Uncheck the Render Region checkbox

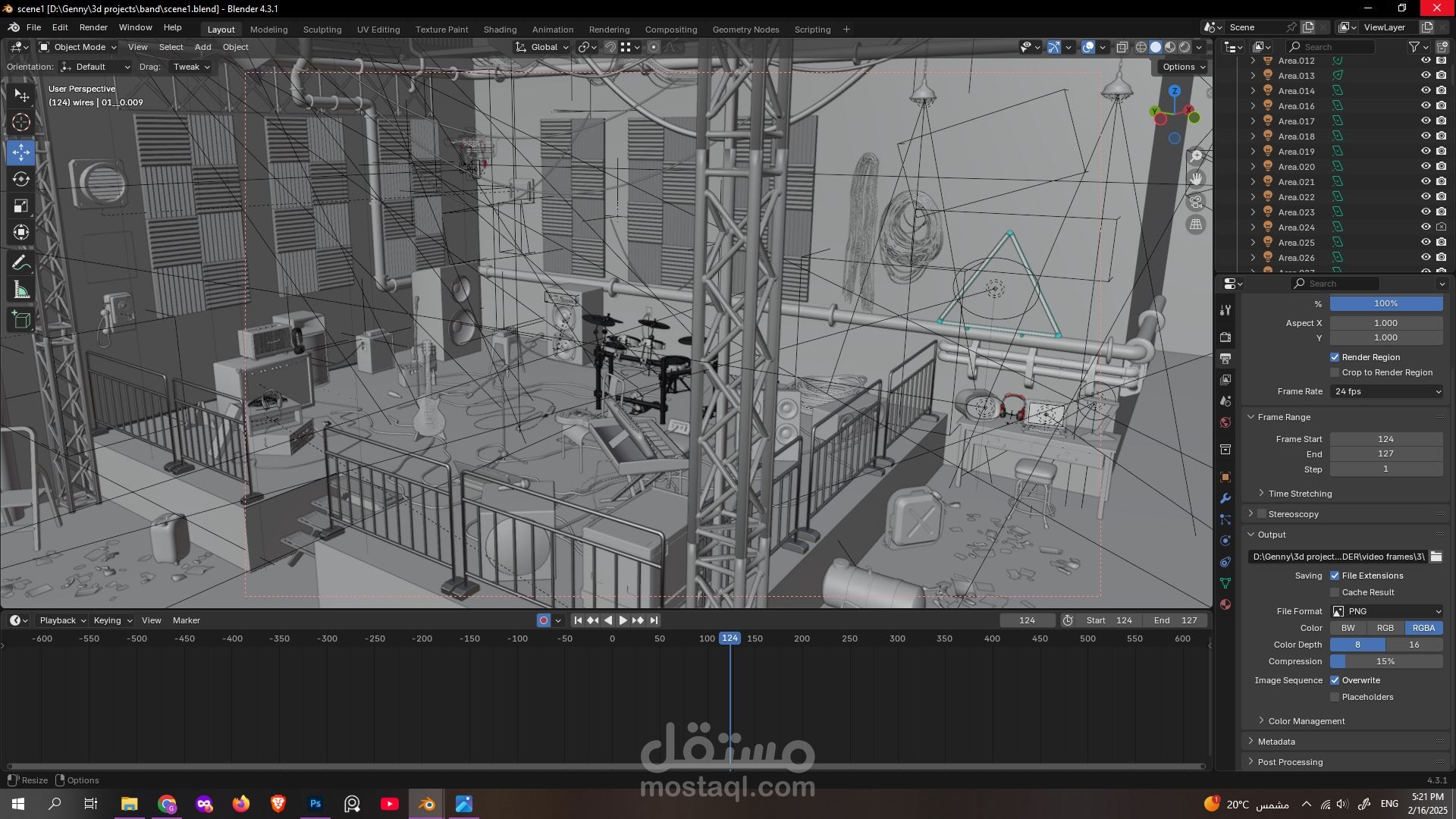tap(1335, 357)
